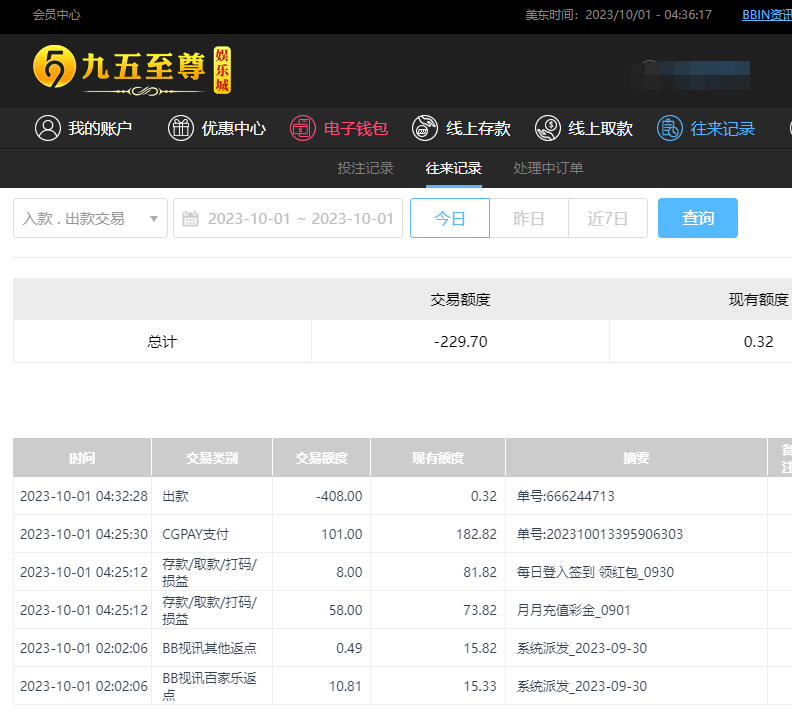The height and width of the screenshot is (722, 792).
Task: Select the 今日 date filter
Action: pyautogui.click(x=450, y=218)
